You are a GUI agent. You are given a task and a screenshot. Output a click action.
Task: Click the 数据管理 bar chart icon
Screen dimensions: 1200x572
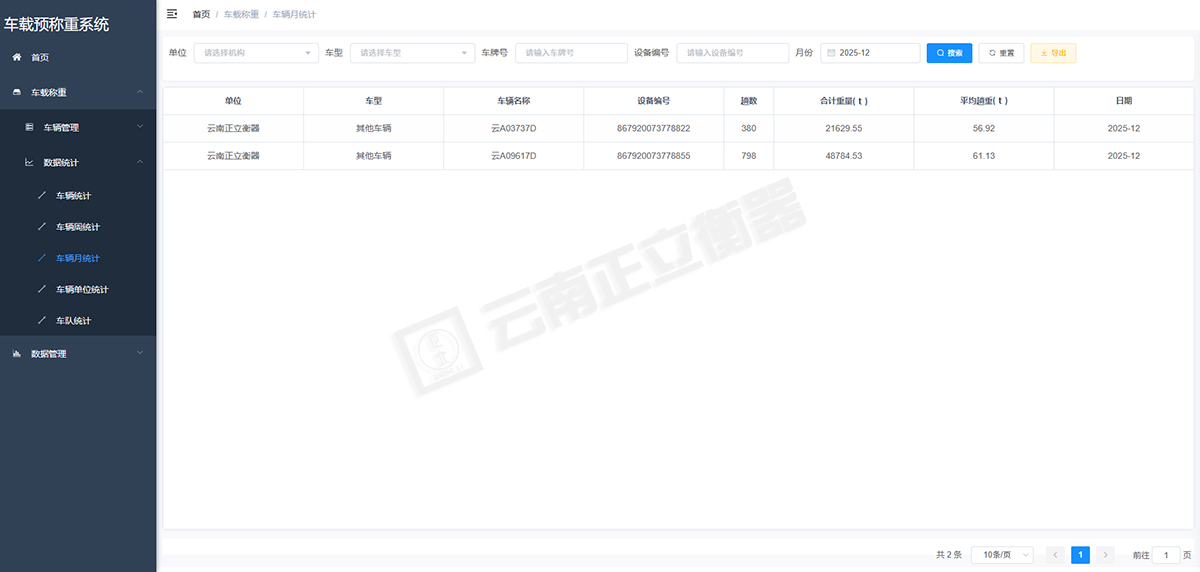(x=17, y=354)
